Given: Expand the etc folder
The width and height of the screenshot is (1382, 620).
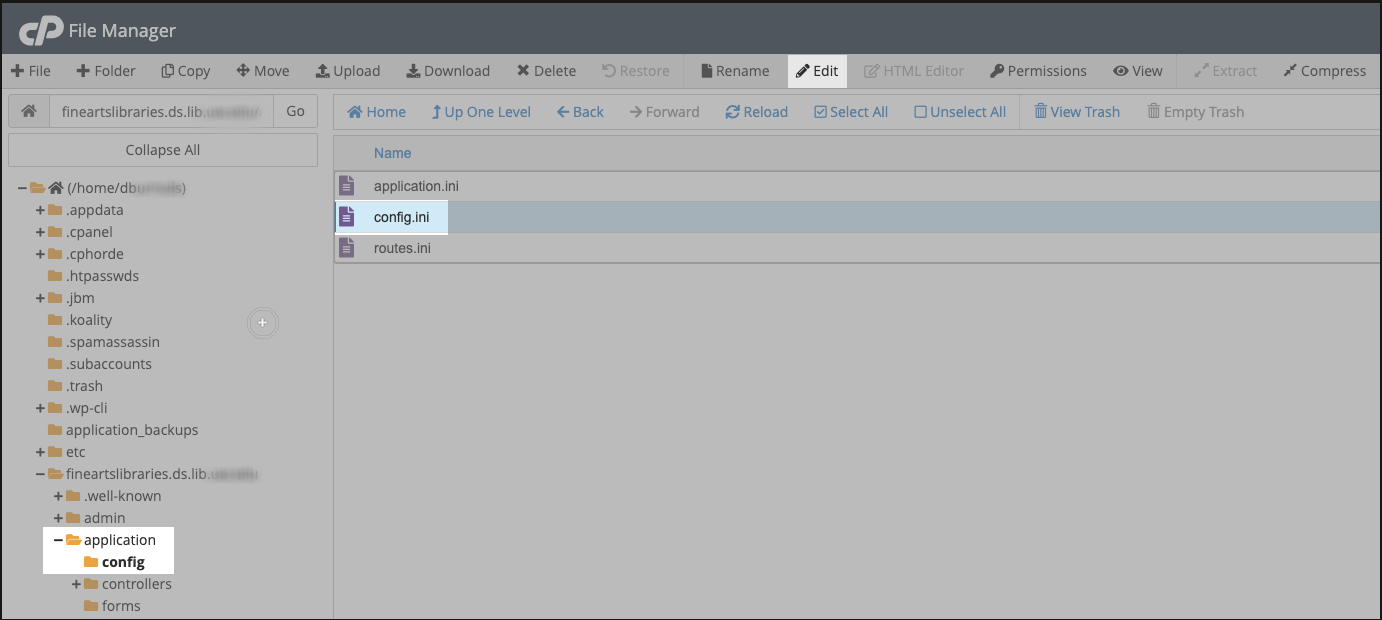Looking at the screenshot, I should tap(40, 452).
